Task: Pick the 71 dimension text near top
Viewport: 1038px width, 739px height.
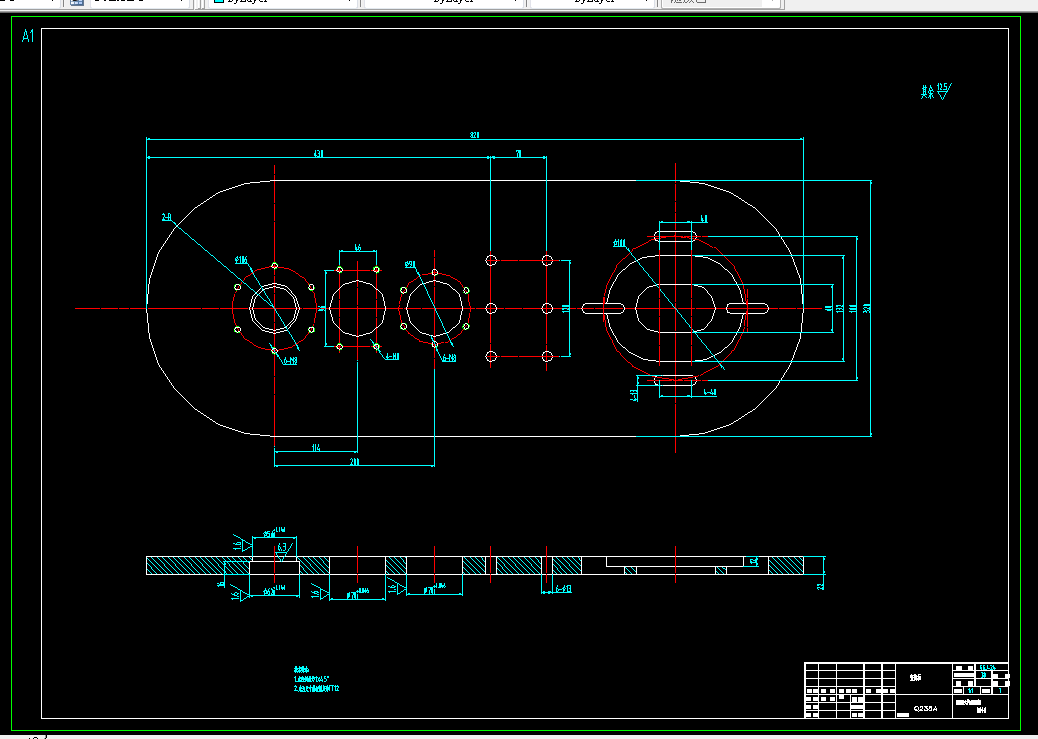Action: (x=518, y=154)
